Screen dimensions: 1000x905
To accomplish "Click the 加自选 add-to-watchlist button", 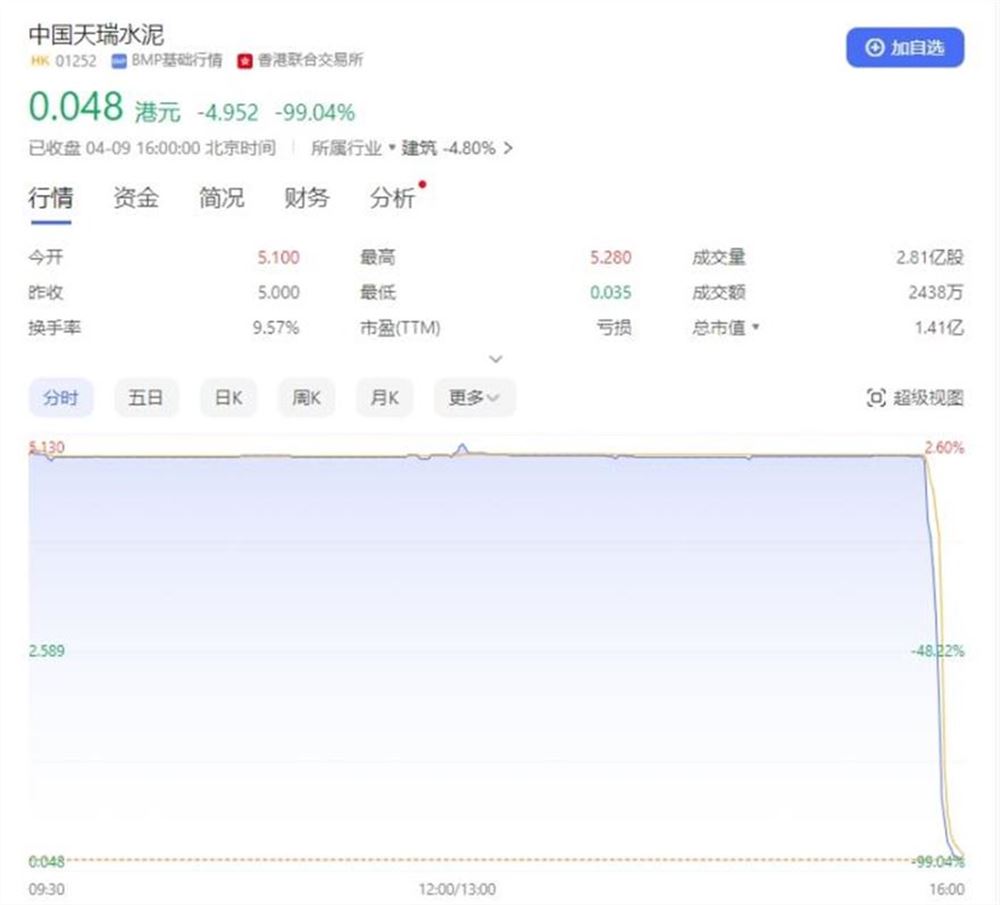I will (x=905, y=47).
